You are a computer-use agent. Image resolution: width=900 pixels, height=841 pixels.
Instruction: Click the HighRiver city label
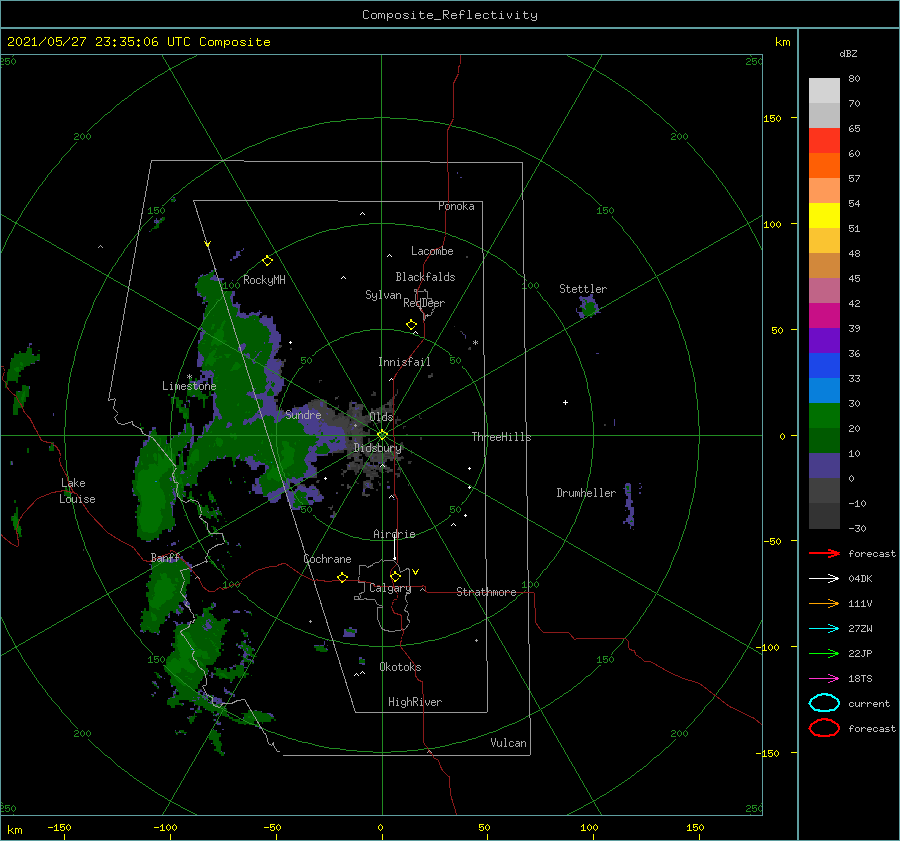pyautogui.click(x=415, y=702)
